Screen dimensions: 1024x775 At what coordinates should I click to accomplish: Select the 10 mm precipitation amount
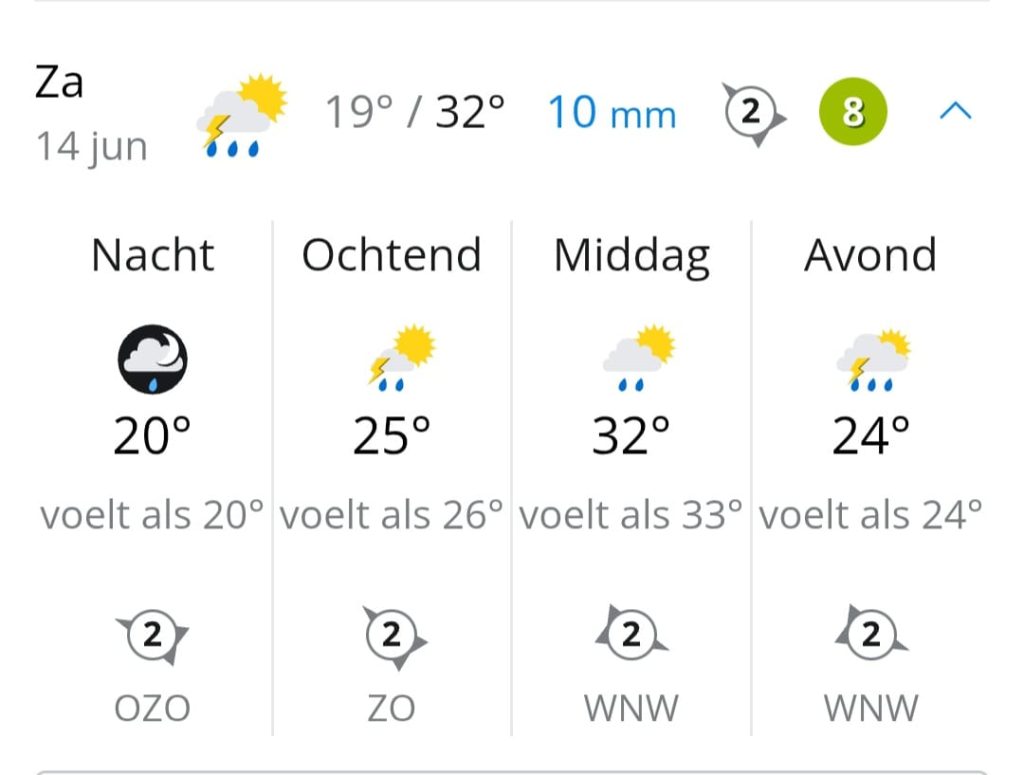(x=612, y=112)
